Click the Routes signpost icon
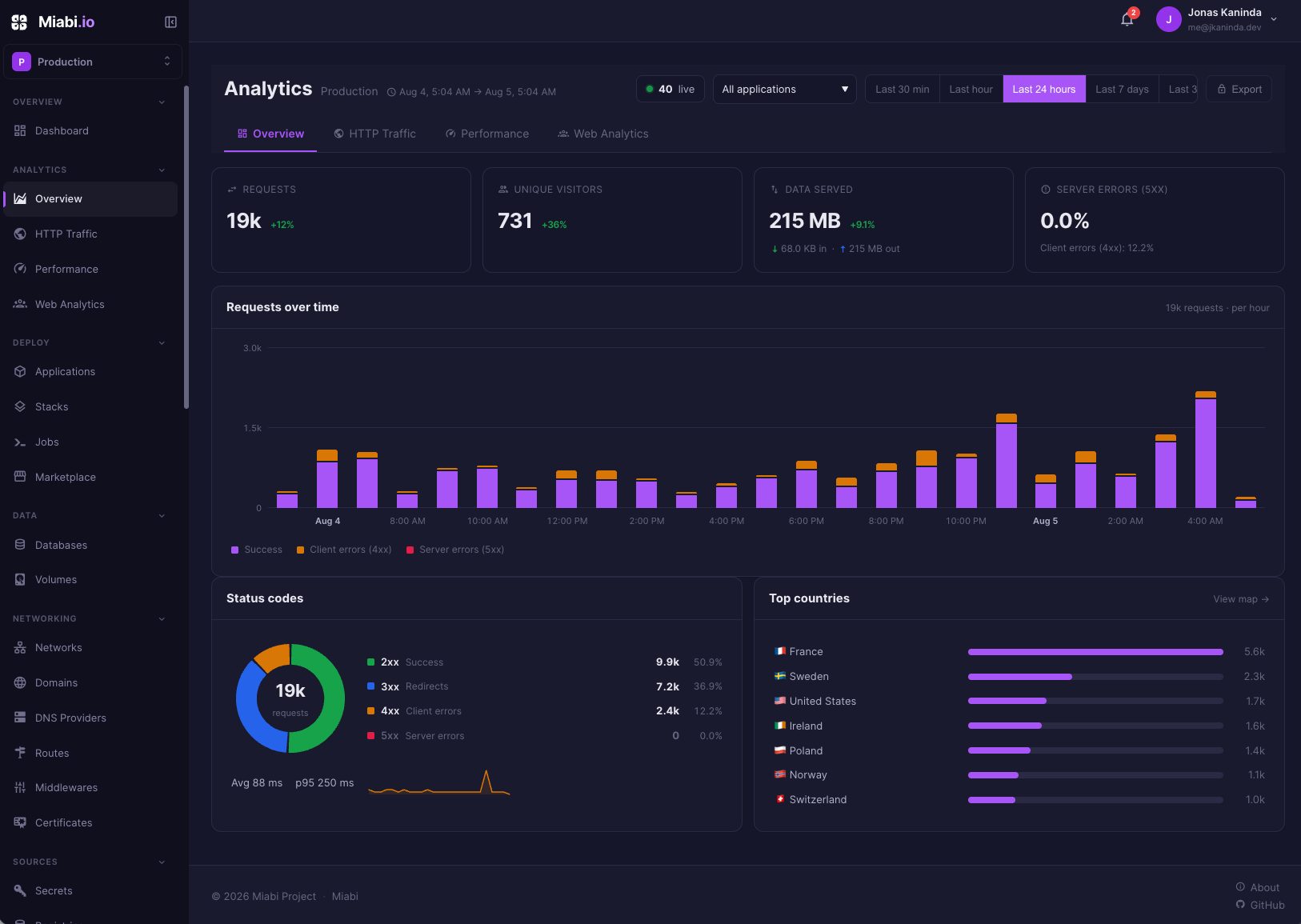This screenshot has height=924, width=1301. [x=20, y=754]
